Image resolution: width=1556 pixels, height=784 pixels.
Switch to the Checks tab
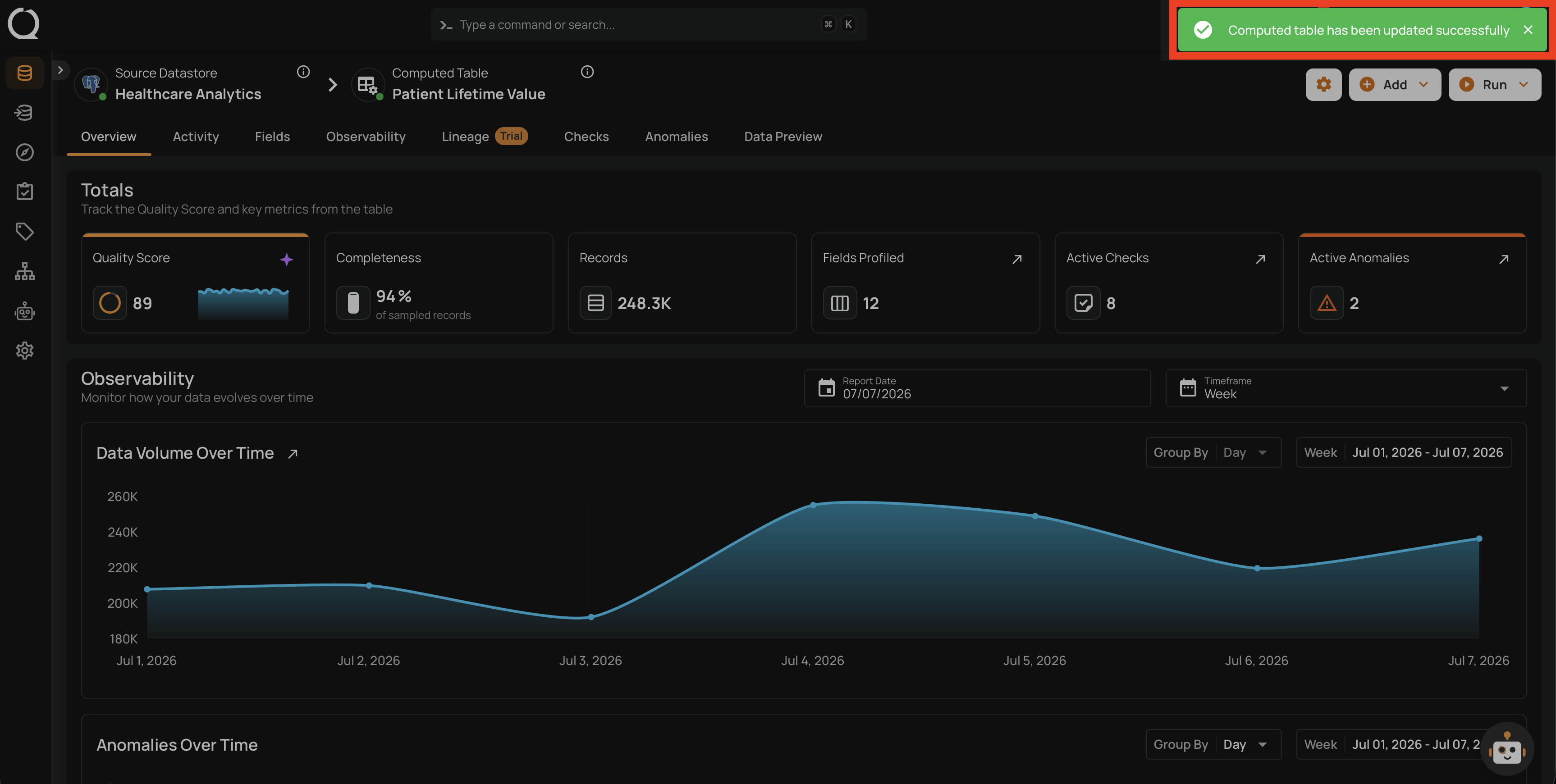[586, 137]
